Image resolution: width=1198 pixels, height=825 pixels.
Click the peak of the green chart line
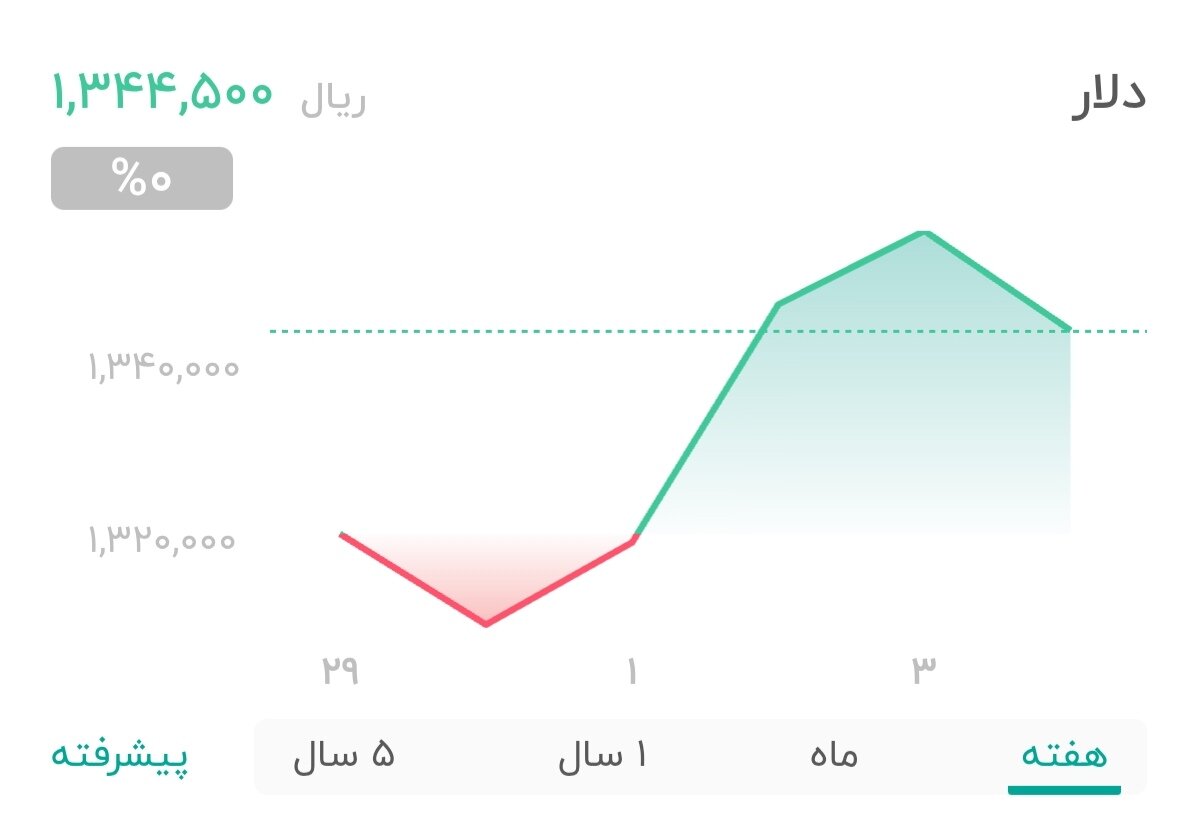[x=925, y=233]
